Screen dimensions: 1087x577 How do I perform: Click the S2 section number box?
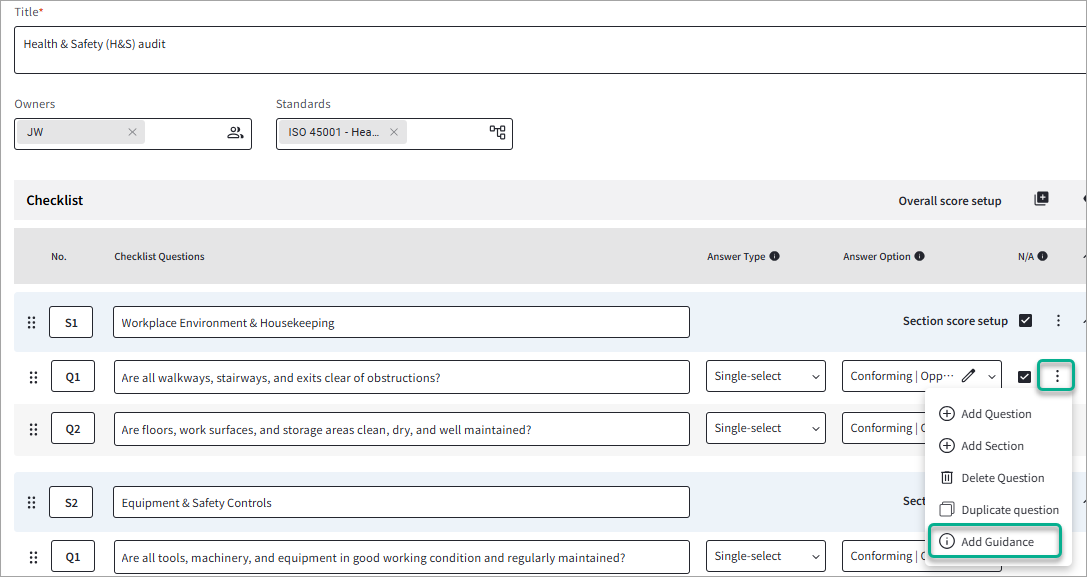[x=71, y=503]
